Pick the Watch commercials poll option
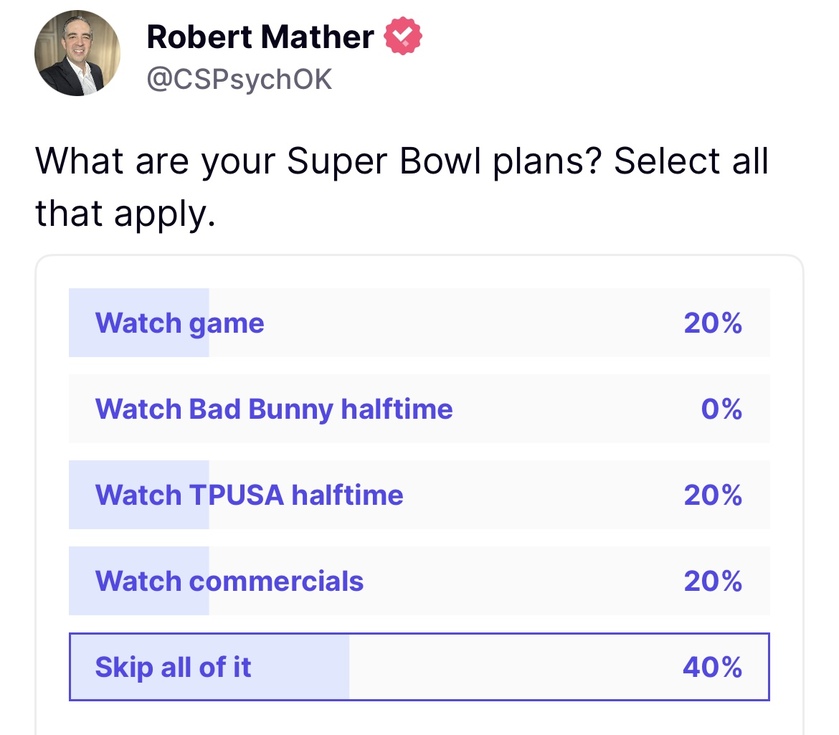This screenshot has width=839, height=735. (229, 581)
